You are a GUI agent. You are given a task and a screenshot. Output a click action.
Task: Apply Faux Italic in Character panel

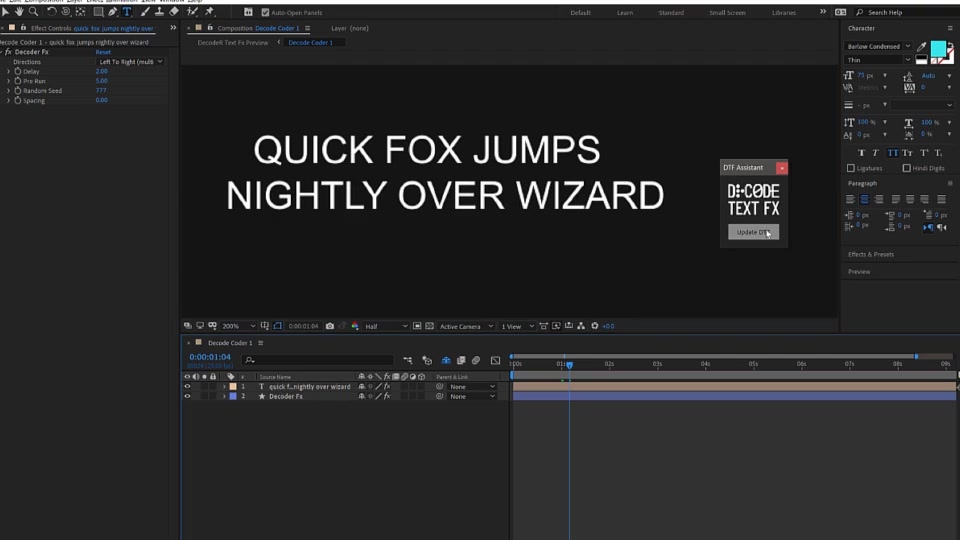coord(876,153)
